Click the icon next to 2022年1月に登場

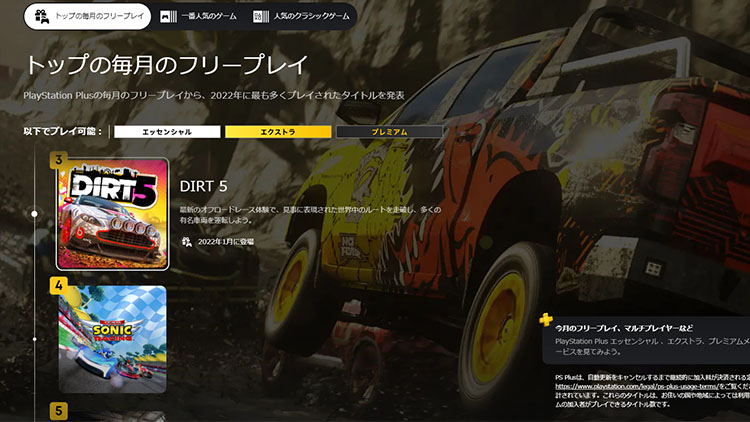[187, 242]
